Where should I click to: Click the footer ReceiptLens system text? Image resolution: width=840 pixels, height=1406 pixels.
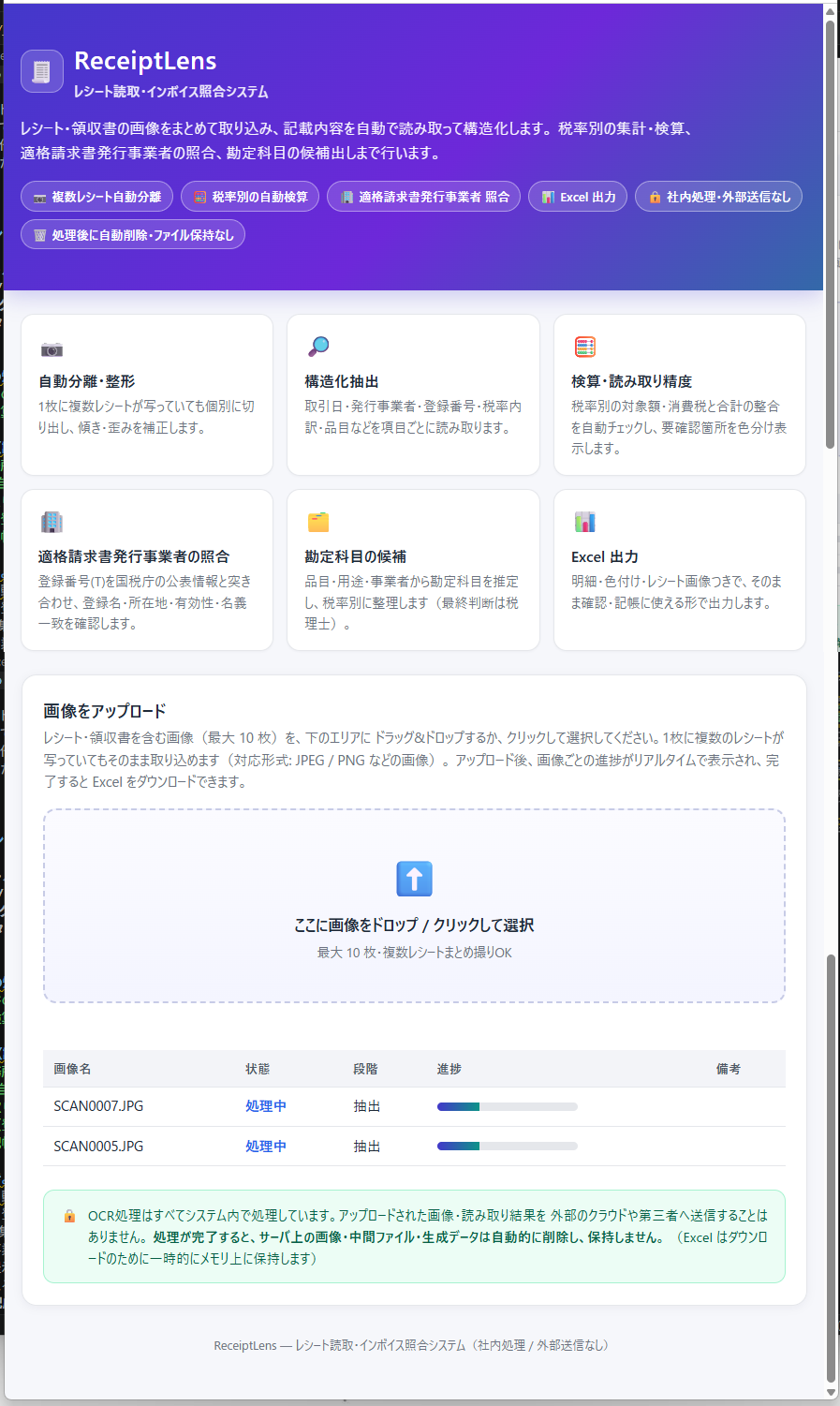[x=414, y=1345]
